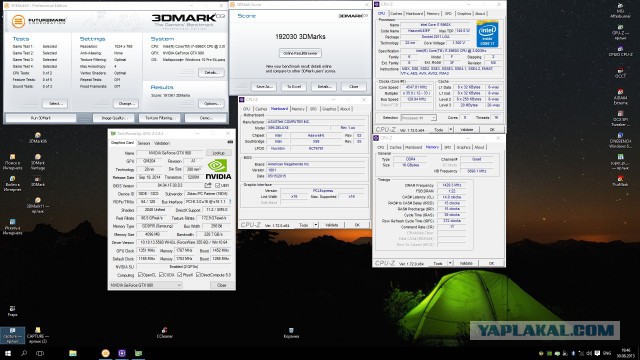Toggle the DirectCompute 5.0 checkbox
Image resolution: width=640 pixels, height=360 pixels.
[x=198, y=275]
